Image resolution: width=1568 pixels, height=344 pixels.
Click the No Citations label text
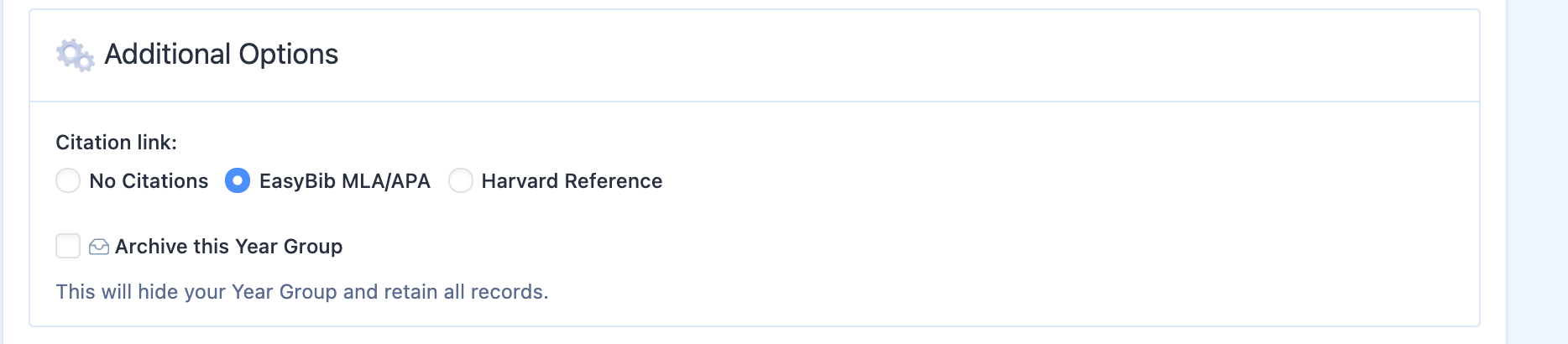click(149, 181)
